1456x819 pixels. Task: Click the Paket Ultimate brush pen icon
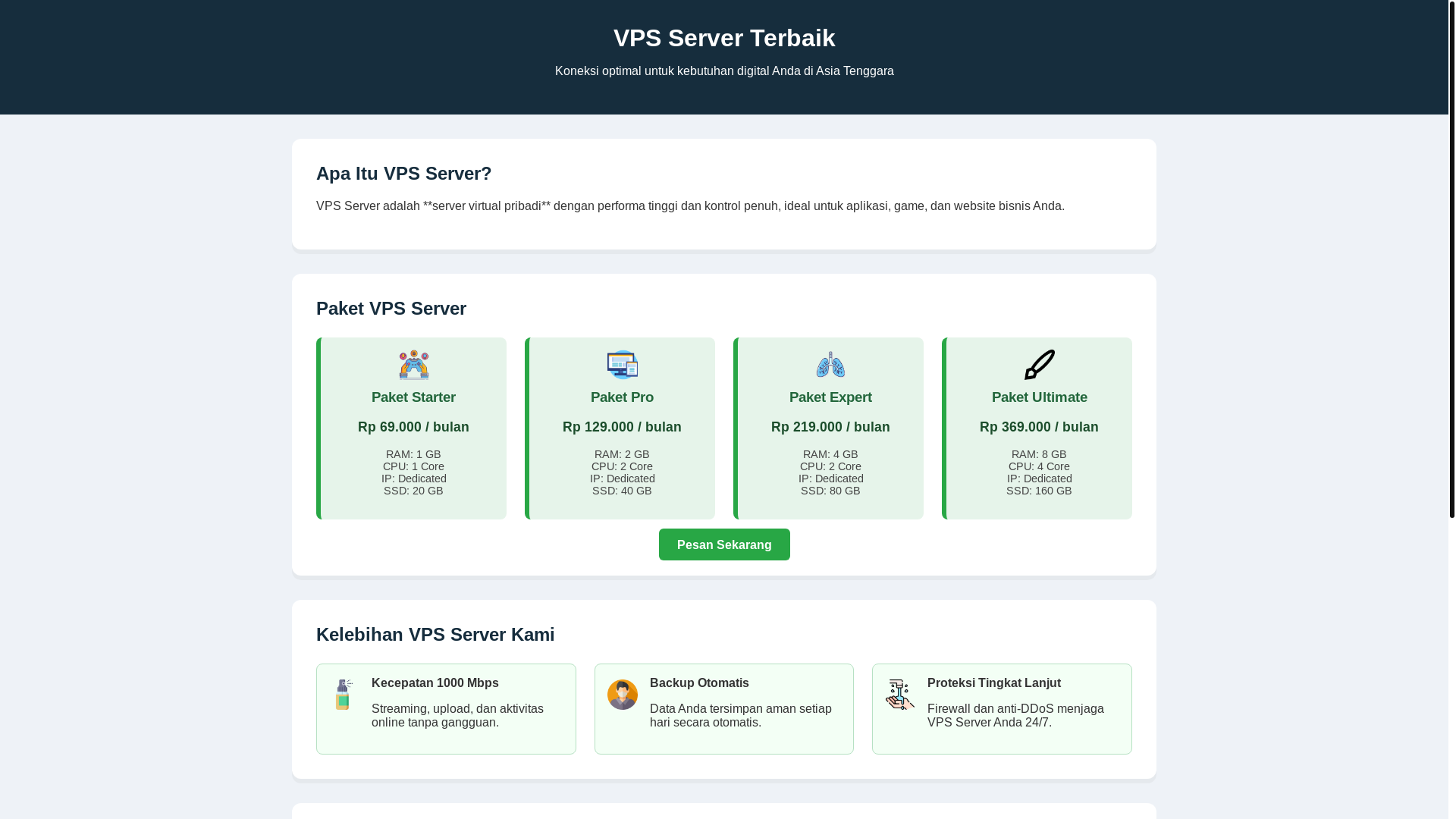(x=1039, y=365)
